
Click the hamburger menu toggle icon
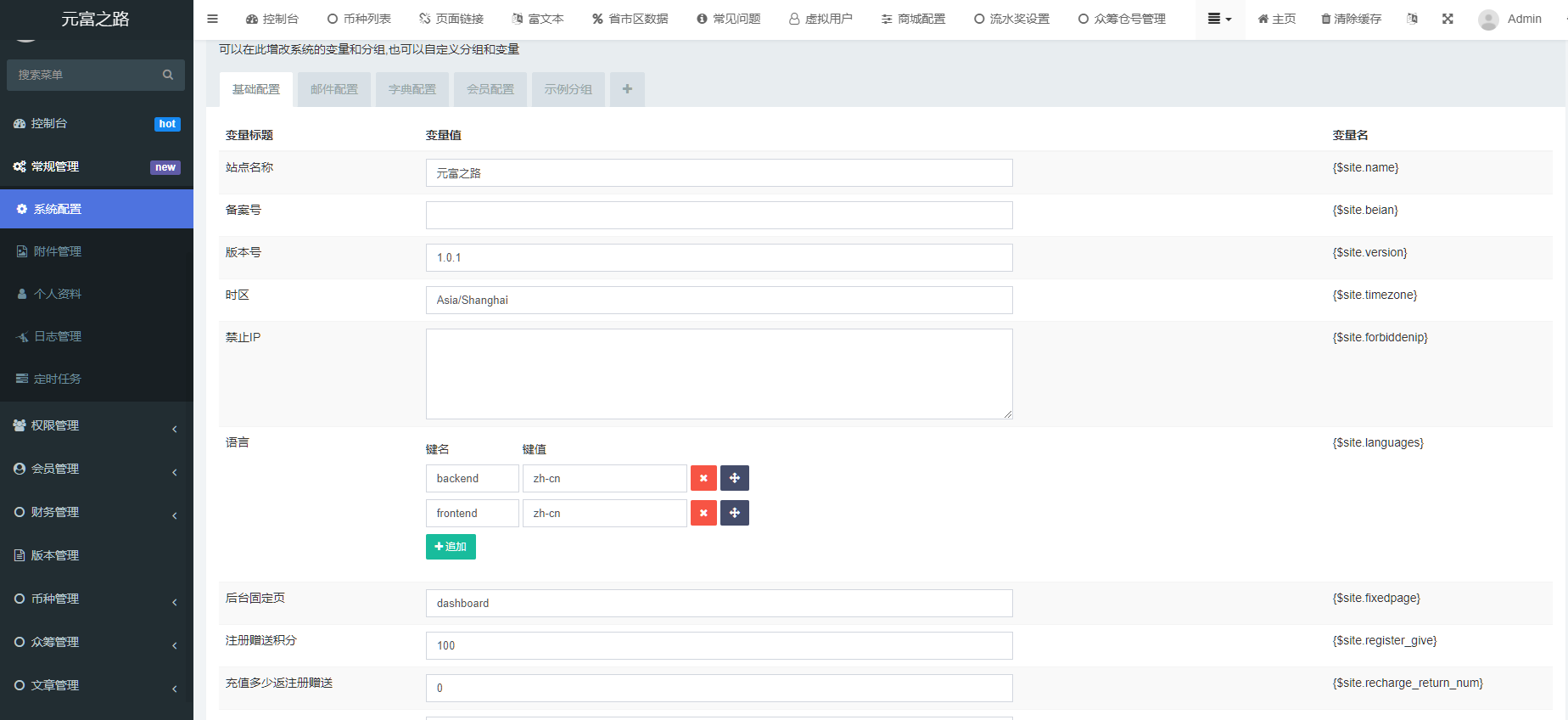[213, 19]
